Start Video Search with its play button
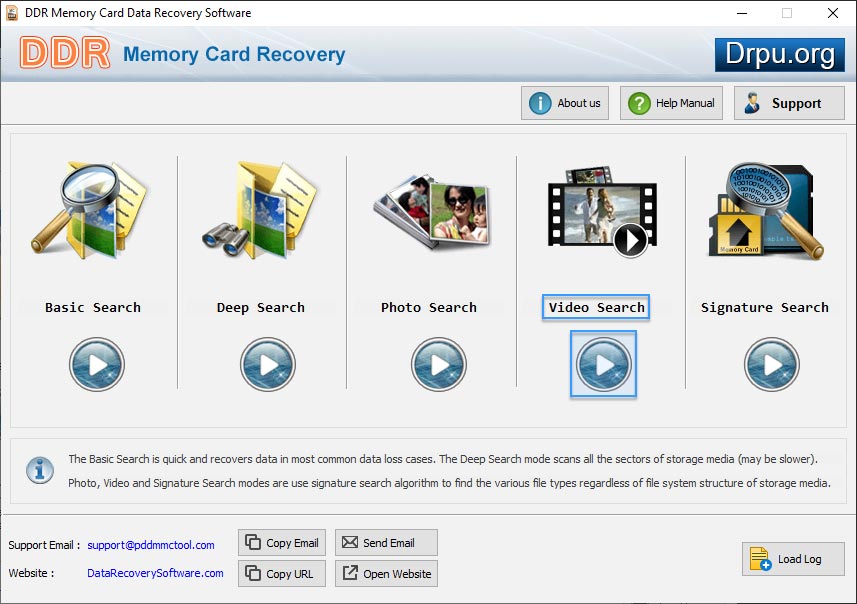This screenshot has height=604, width=857. coord(603,364)
